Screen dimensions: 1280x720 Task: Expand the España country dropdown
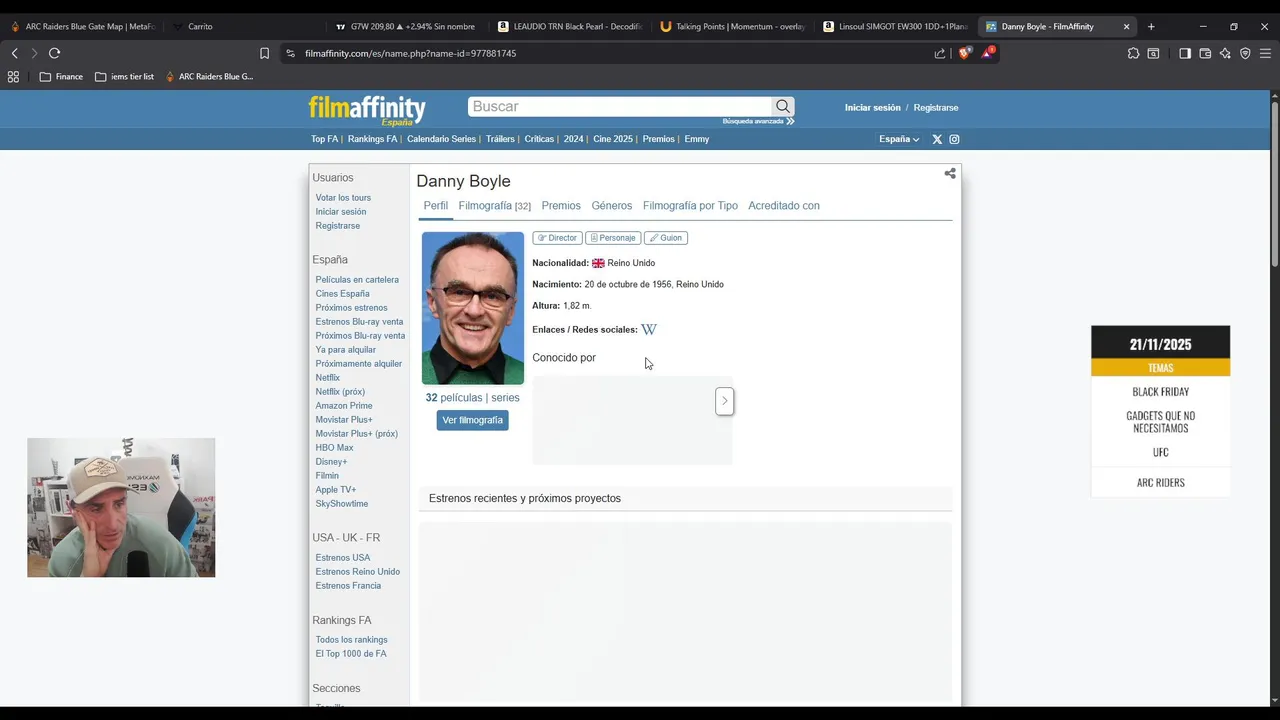click(899, 139)
